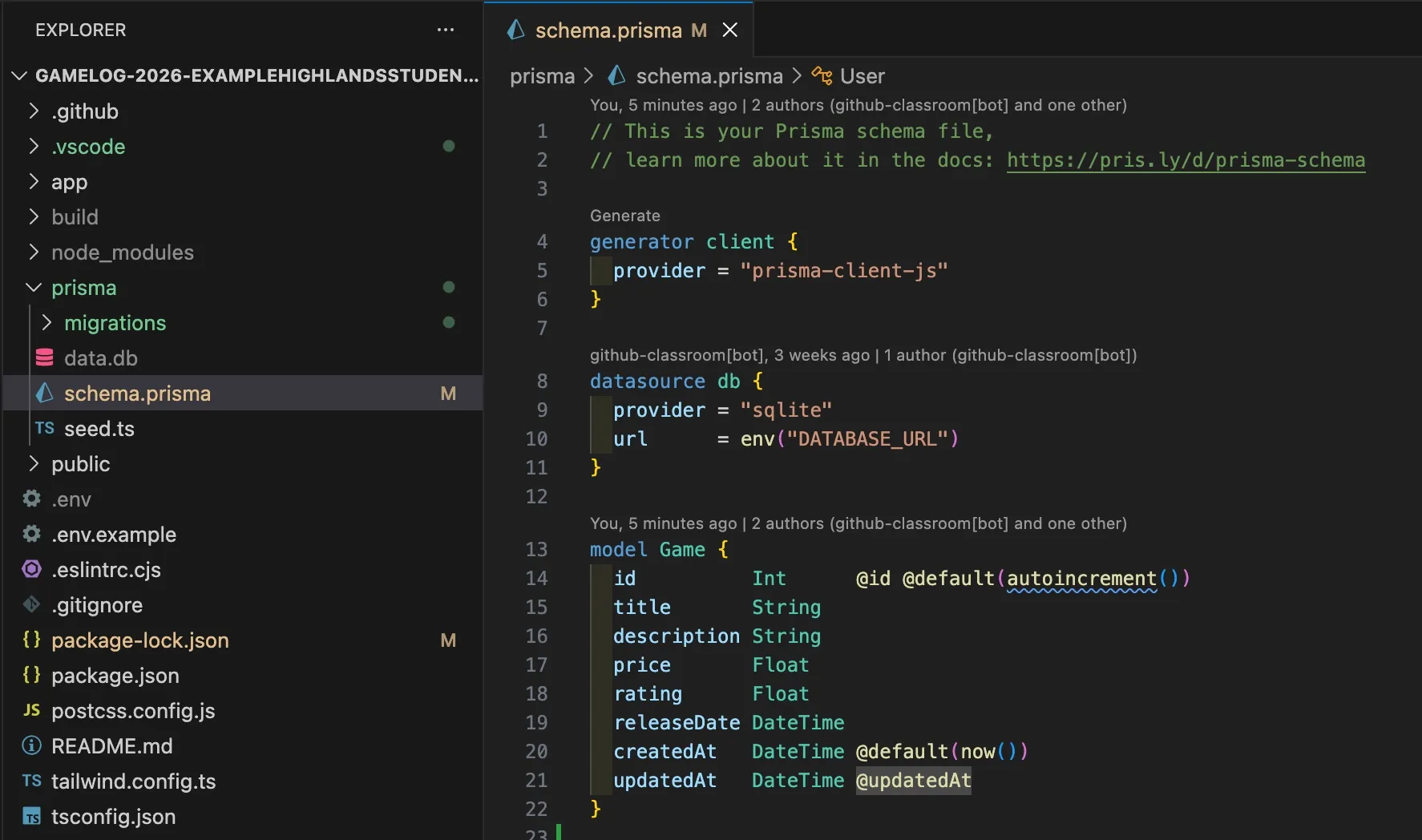Click the .eslintrc.cjs ESLint icon
The image size is (1422, 840).
(32, 570)
